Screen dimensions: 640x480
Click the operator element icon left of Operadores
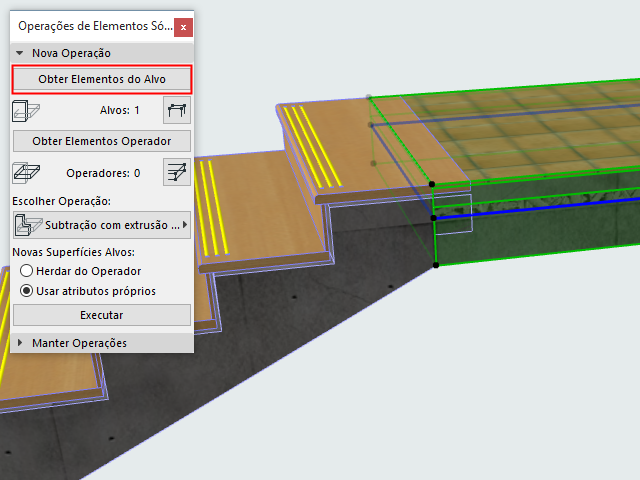coord(26,173)
